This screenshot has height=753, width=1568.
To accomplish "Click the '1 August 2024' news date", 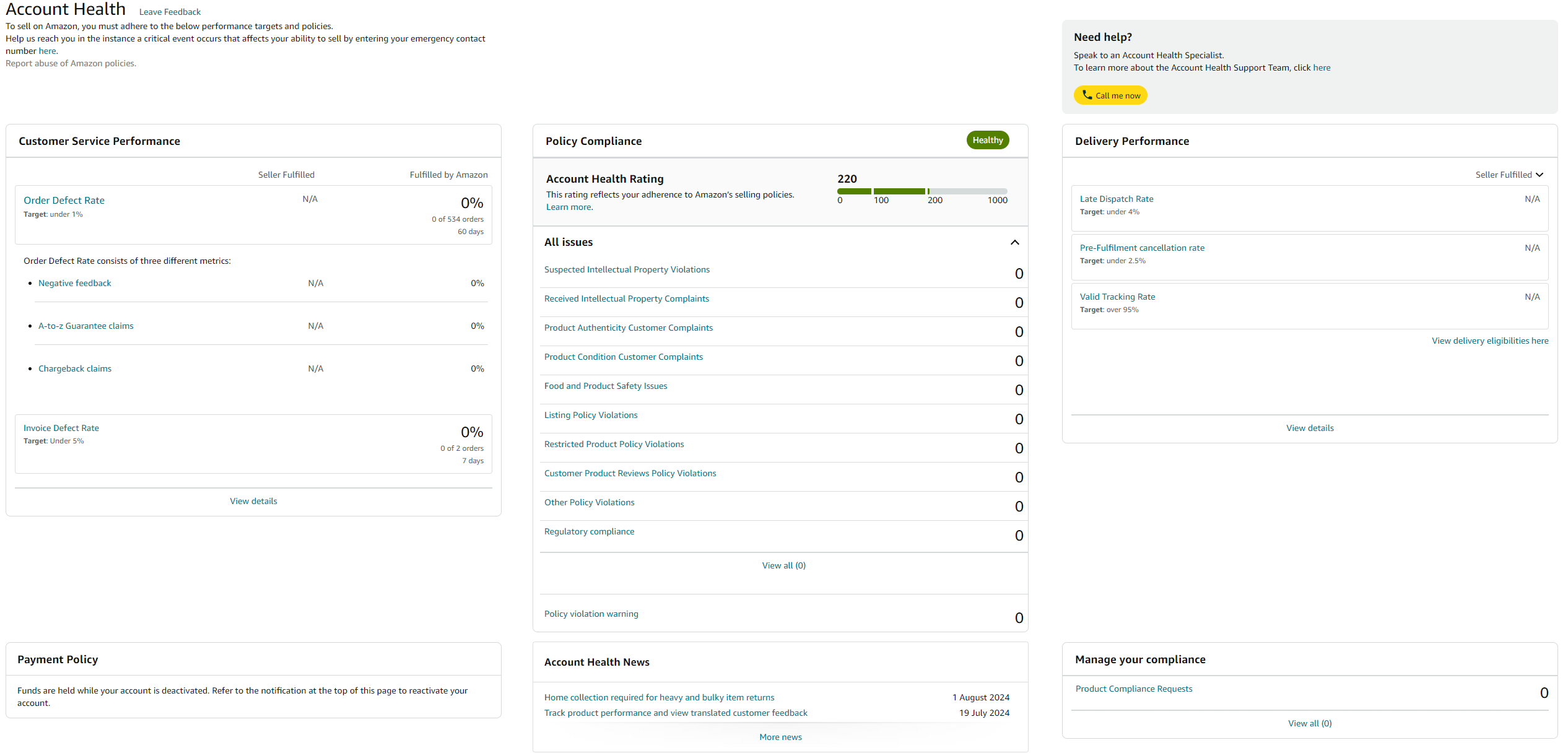I will click(x=981, y=697).
